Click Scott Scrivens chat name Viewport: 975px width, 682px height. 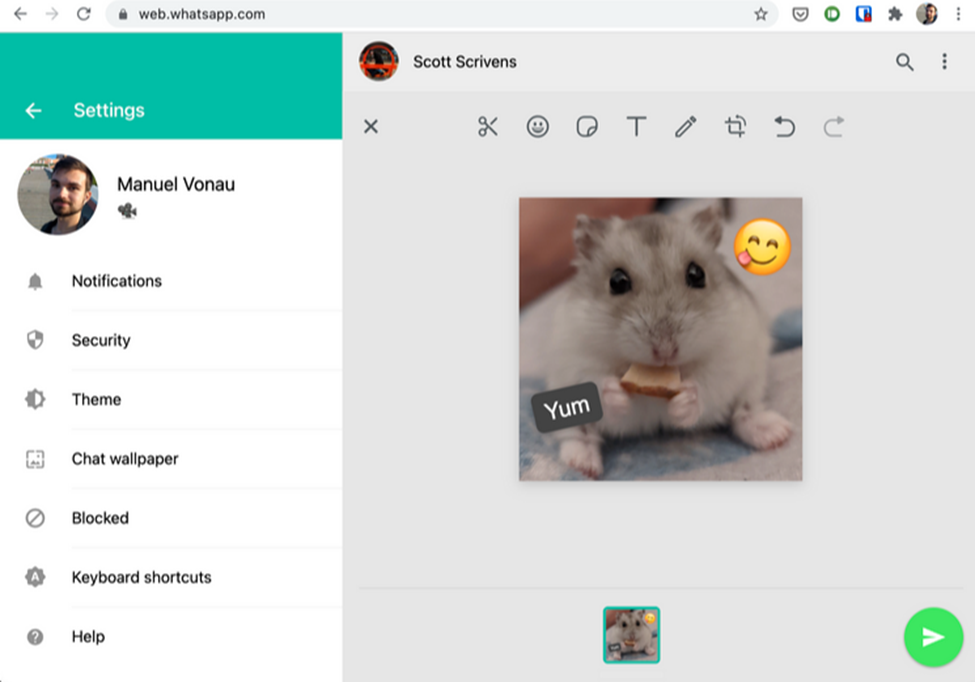pos(464,62)
